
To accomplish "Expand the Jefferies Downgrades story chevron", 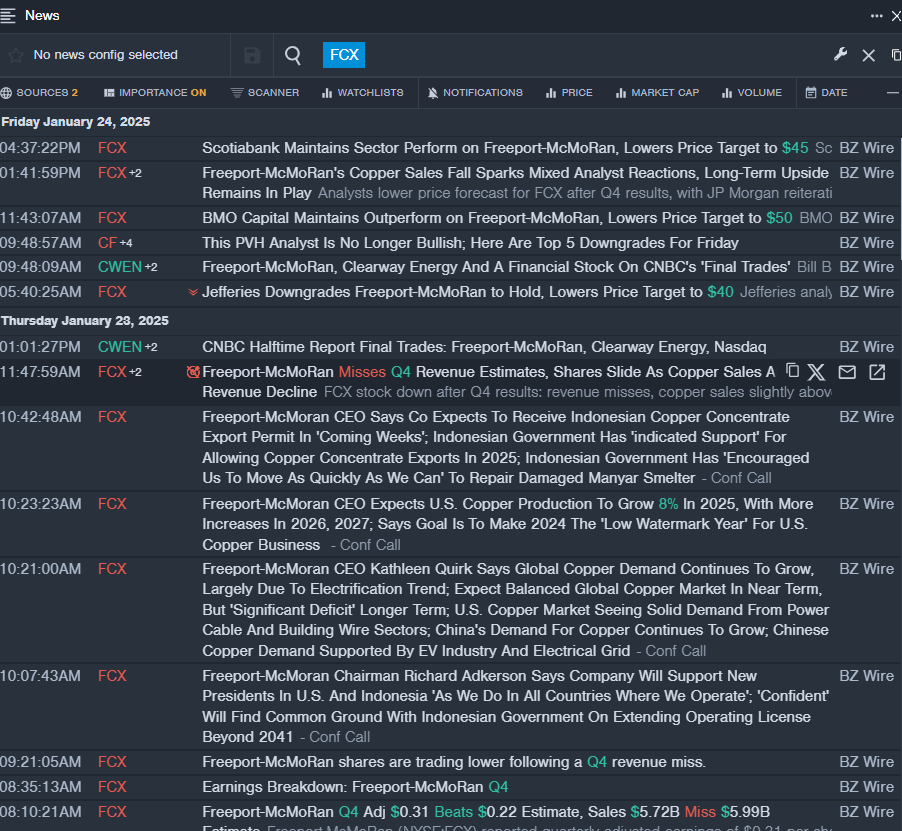I will pyautogui.click(x=193, y=292).
